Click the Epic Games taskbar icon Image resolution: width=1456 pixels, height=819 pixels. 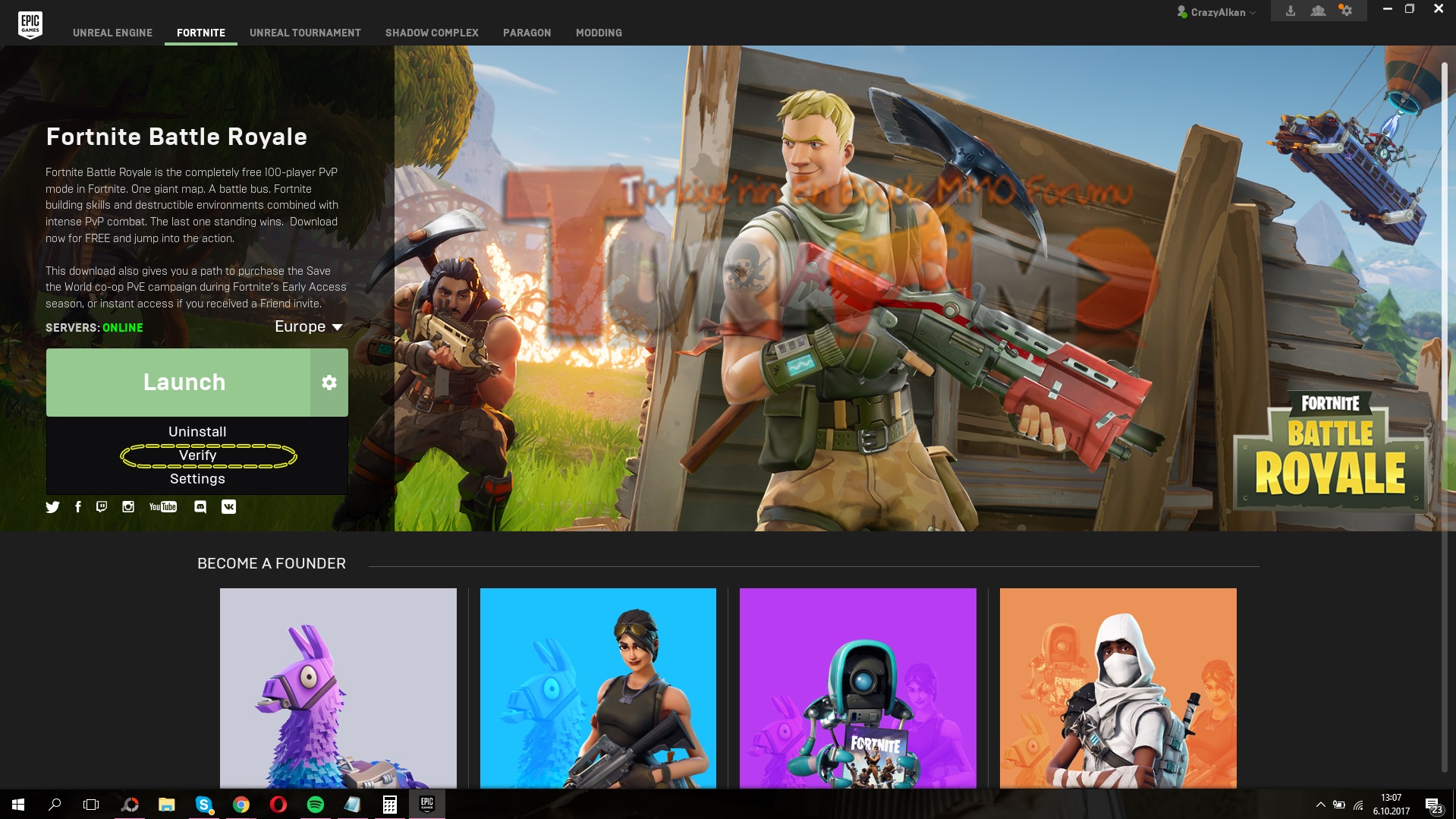427,805
